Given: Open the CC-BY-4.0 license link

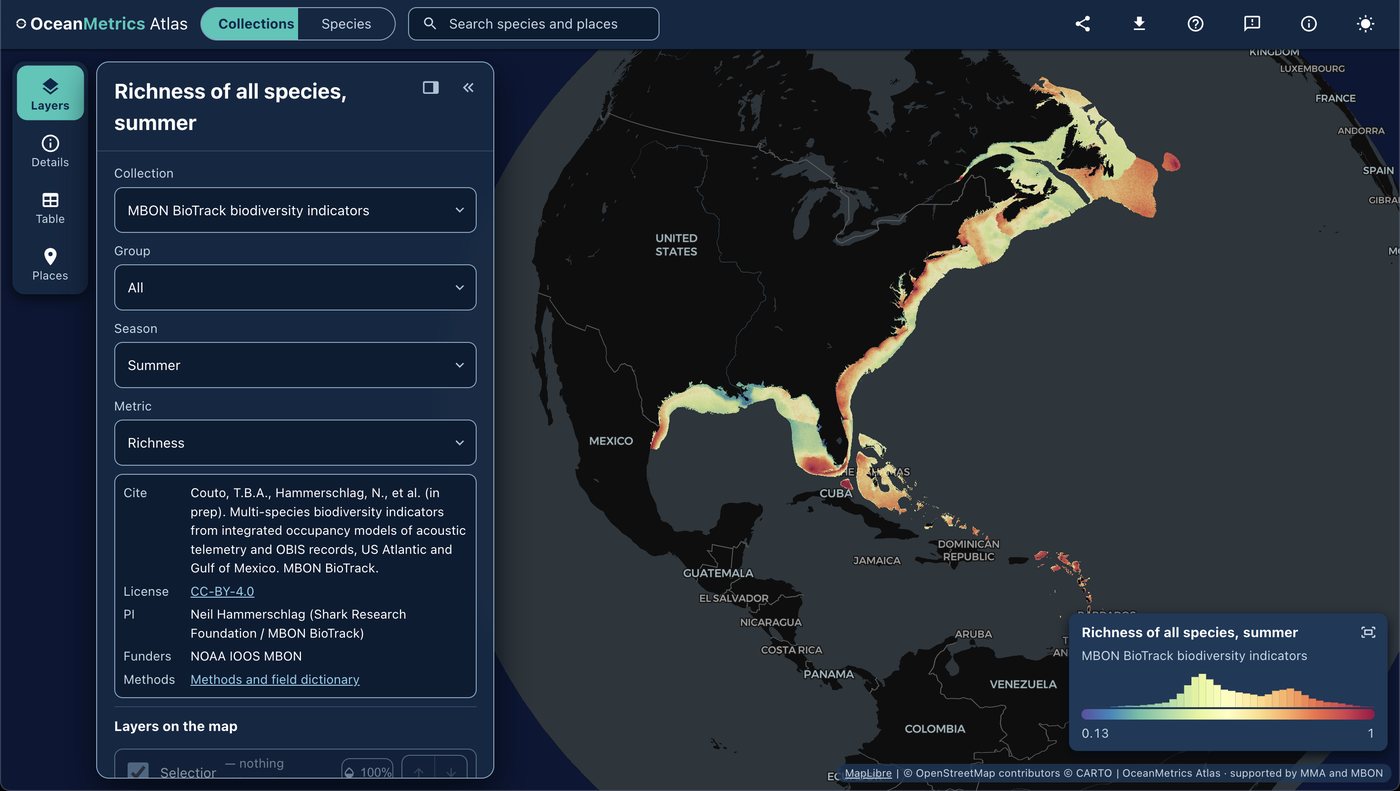Looking at the screenshot, I should pos(222,592).
